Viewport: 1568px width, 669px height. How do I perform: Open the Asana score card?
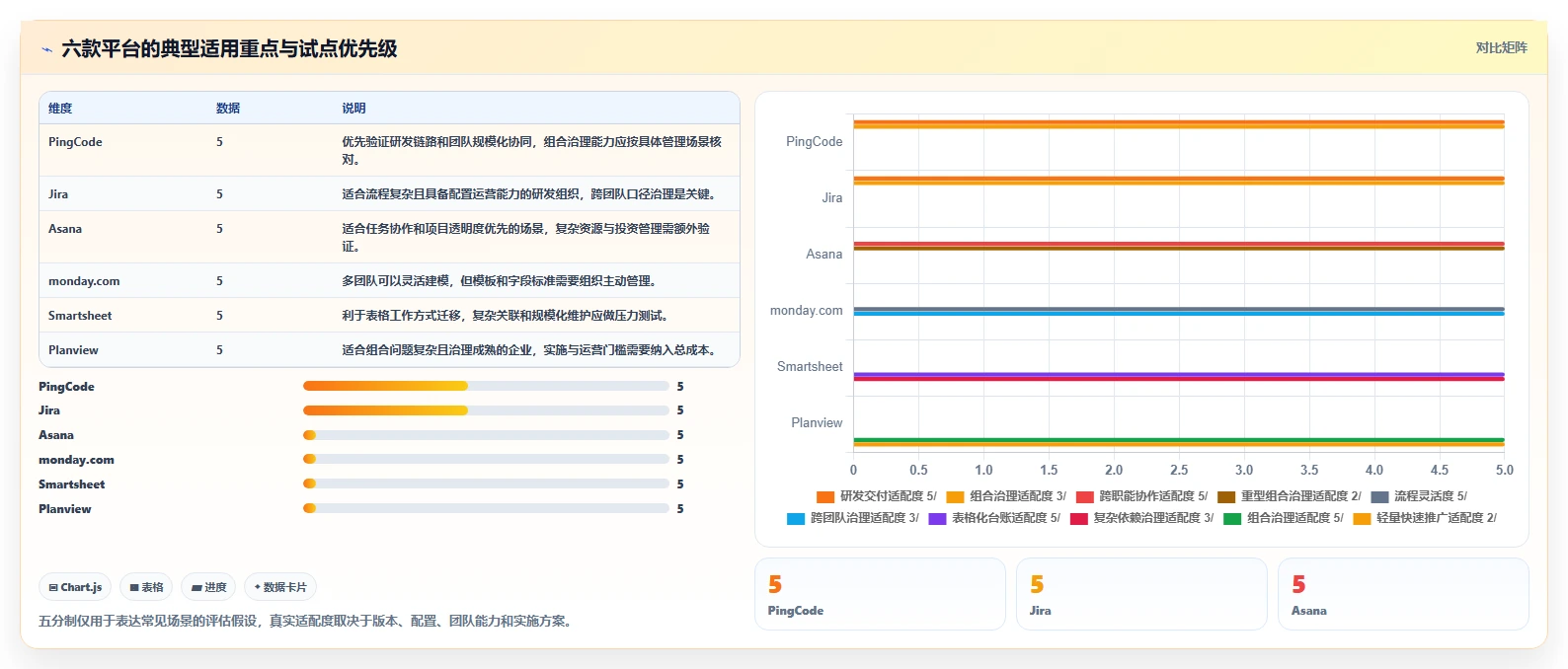(1403, 594)
